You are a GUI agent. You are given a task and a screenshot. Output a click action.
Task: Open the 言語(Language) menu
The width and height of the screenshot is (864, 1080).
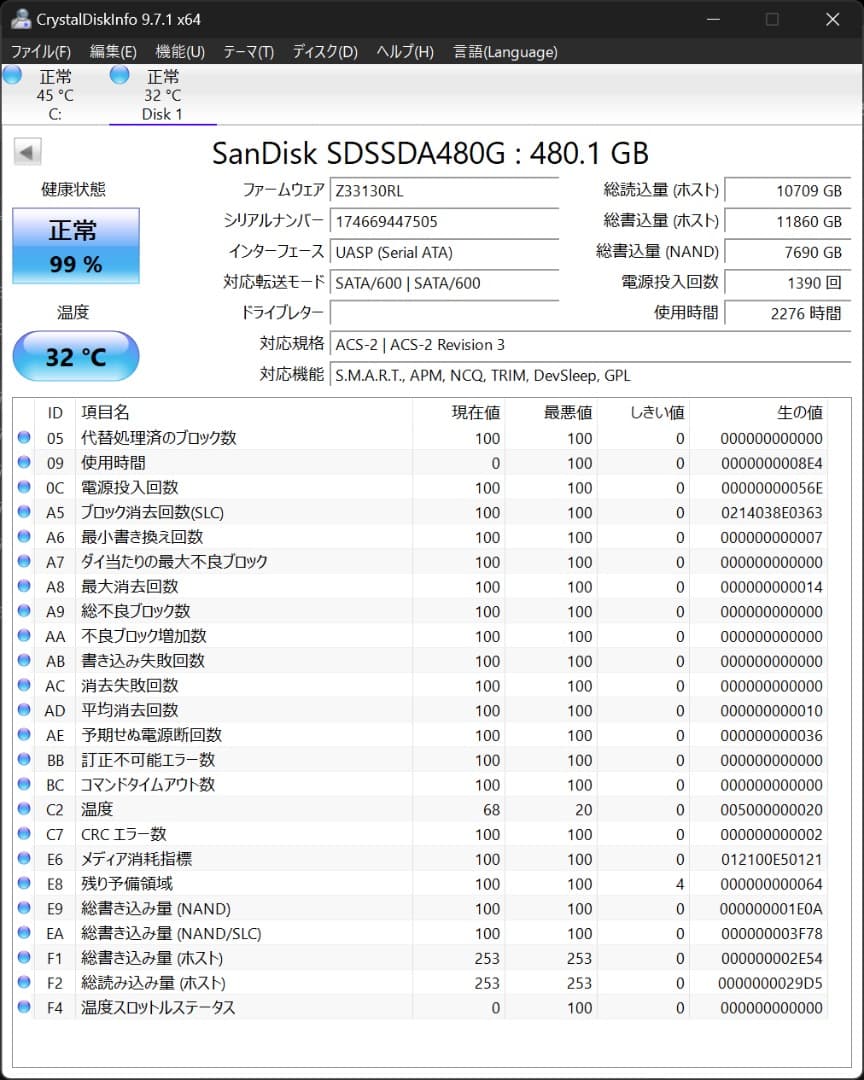click(x=504, y=51)
